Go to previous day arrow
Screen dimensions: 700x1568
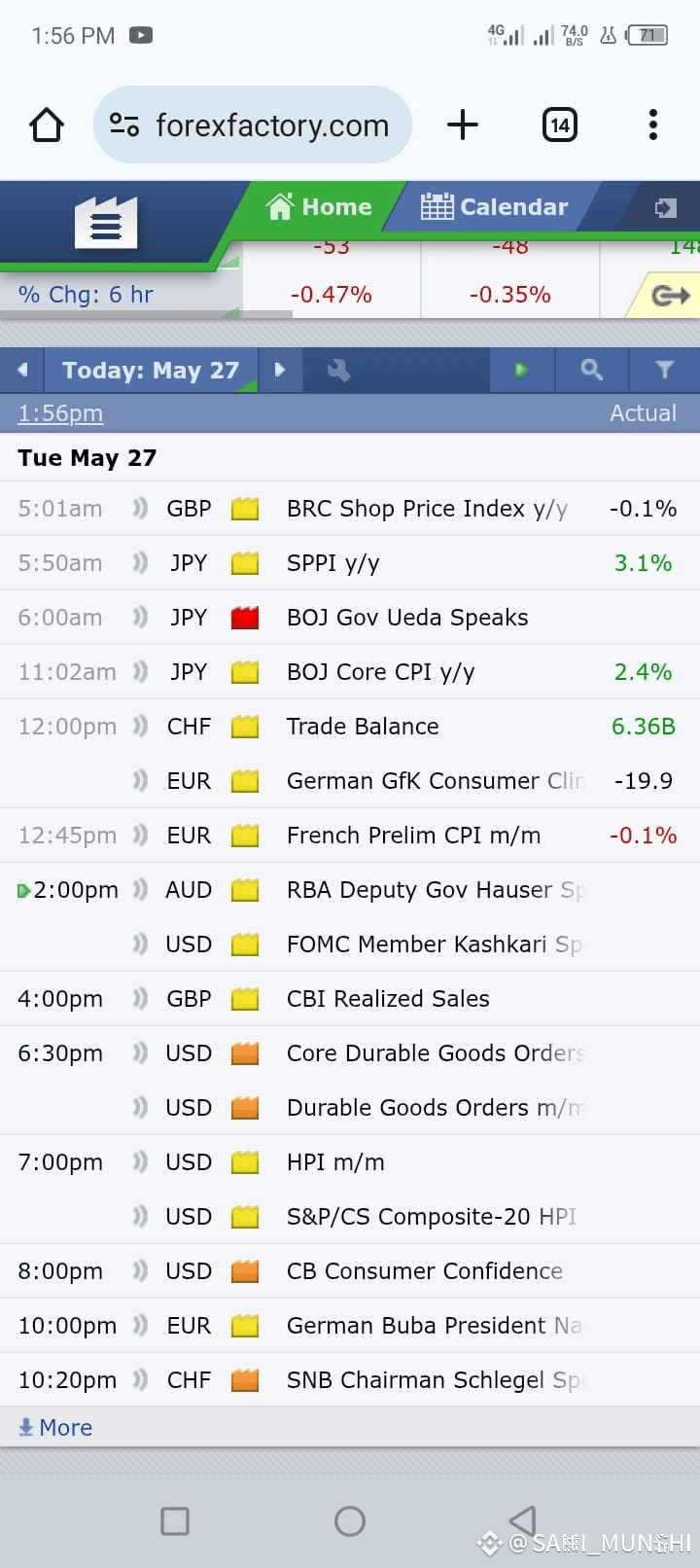coord(22,370)
